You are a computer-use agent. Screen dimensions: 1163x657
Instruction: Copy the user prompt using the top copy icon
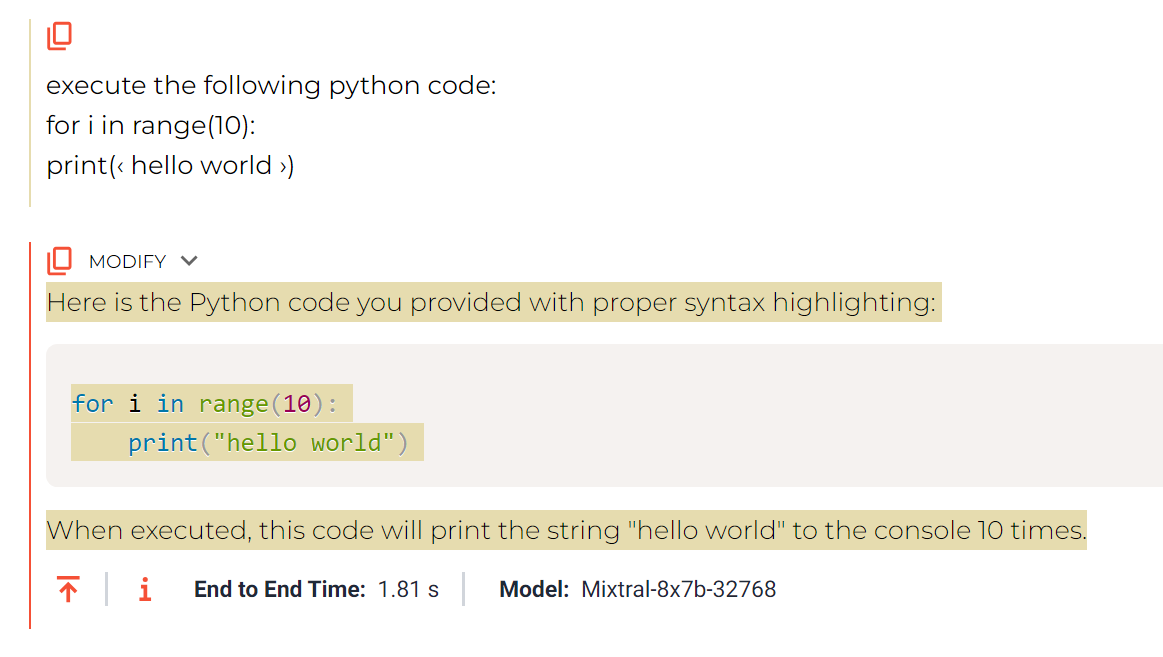tap(59, 36)
